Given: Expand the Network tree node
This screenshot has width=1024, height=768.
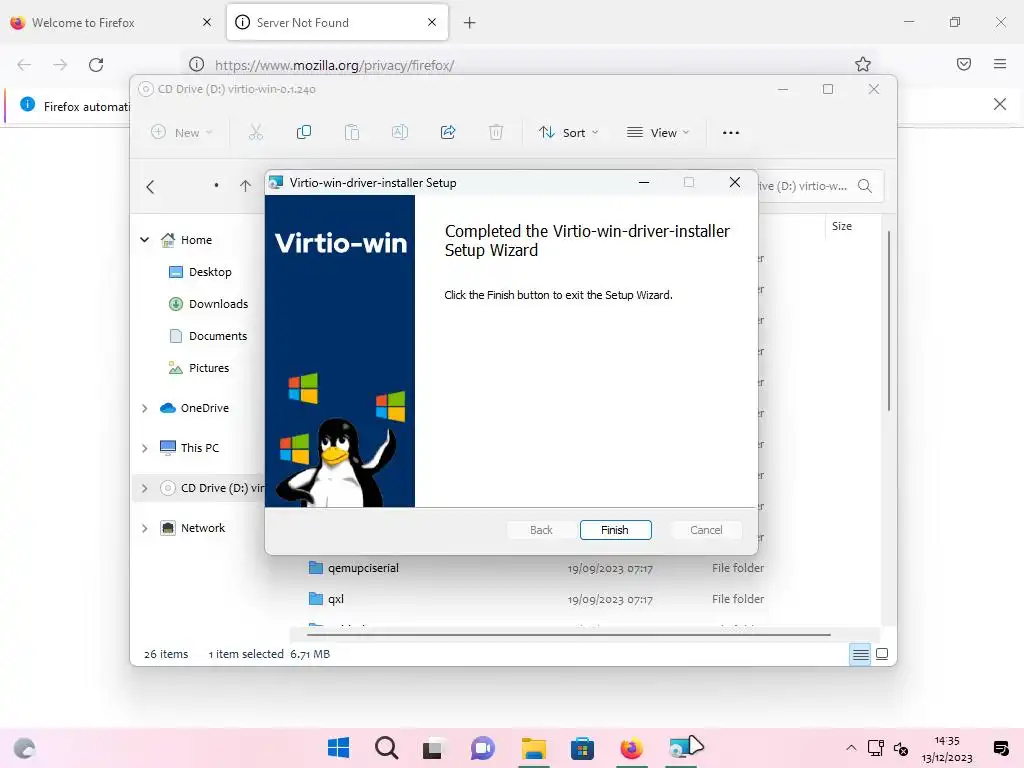Looking at the screenshot, I should (144, 528).
